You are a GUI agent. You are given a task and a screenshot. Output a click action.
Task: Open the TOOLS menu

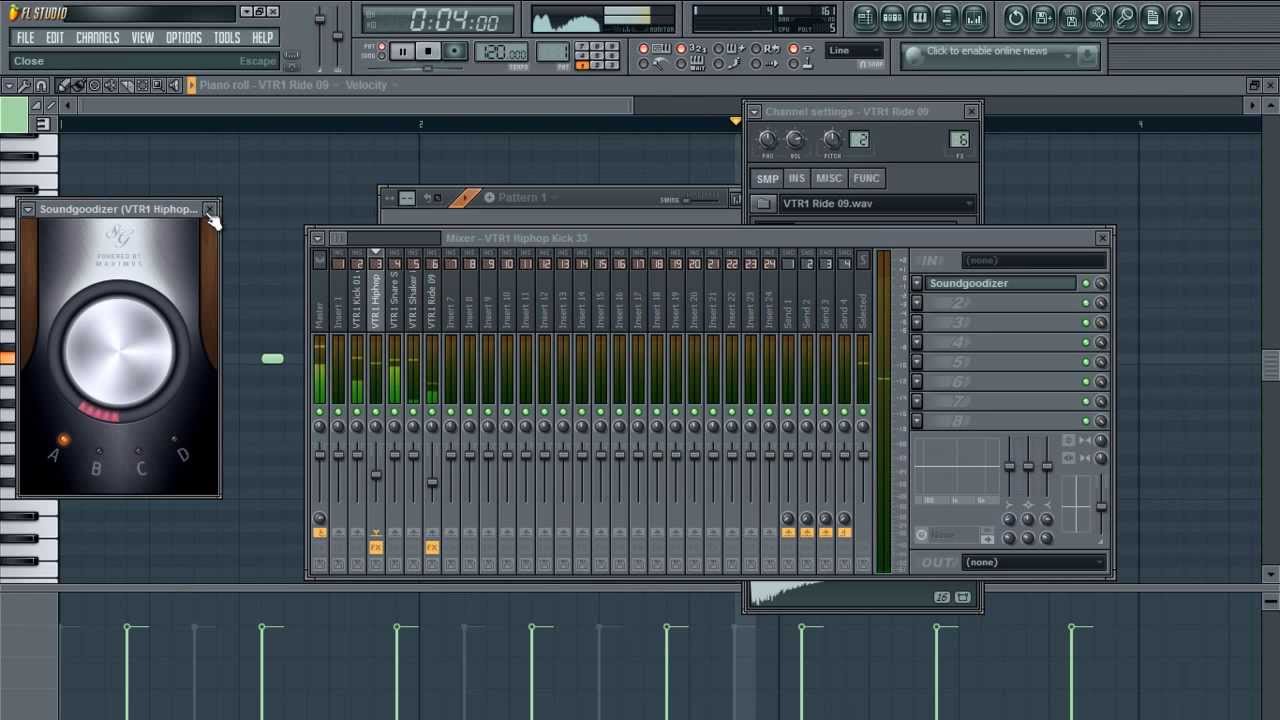click(x=226, y=37)
